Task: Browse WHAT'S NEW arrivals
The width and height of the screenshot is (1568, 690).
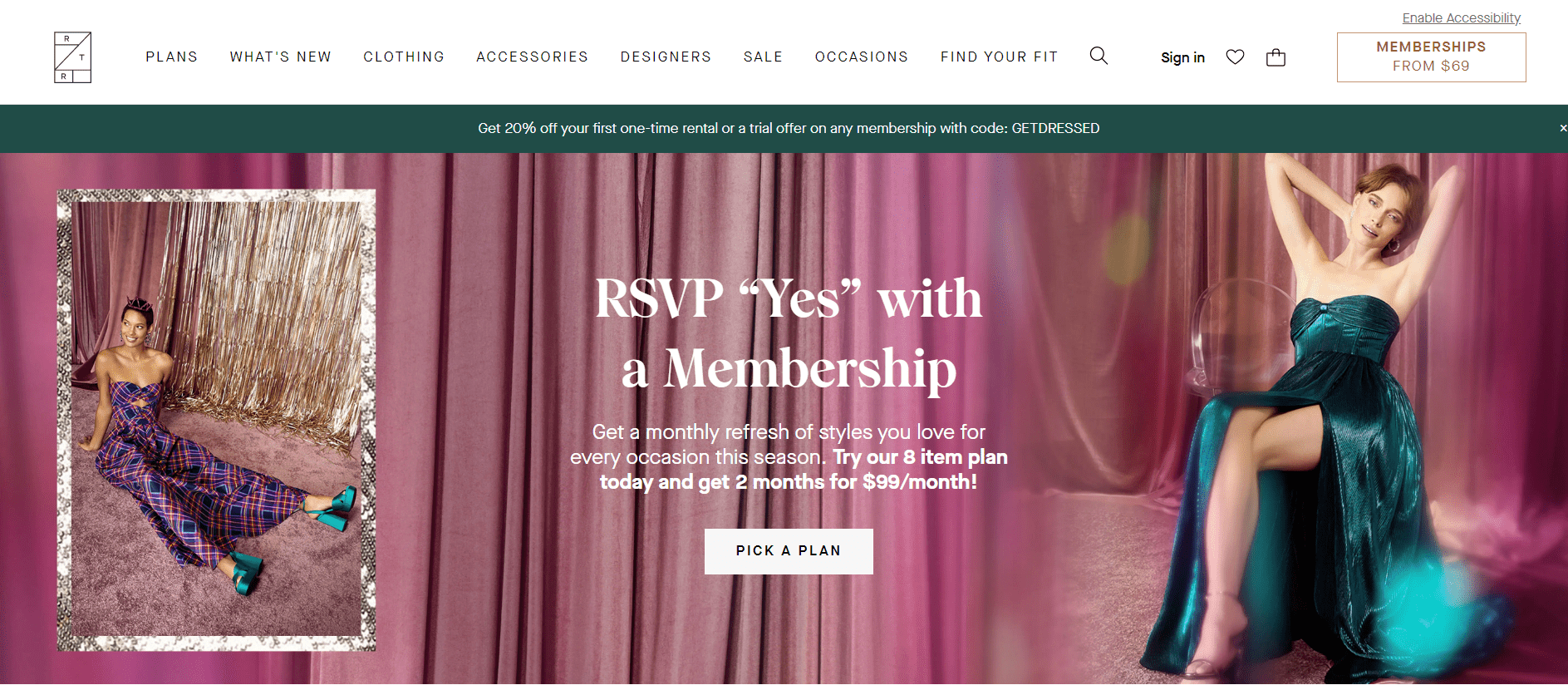Action: tap(281, 57)
